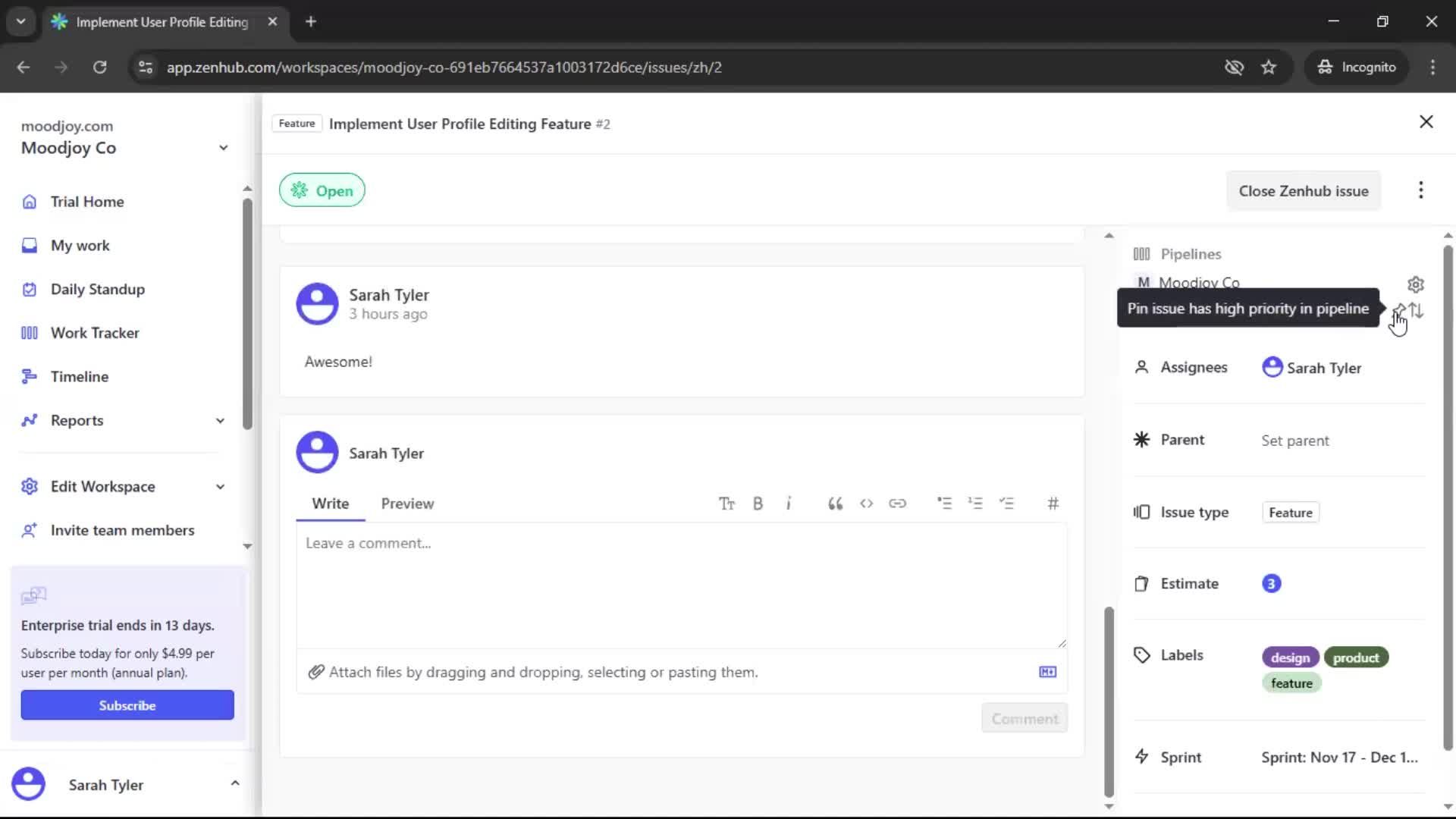Insert a link in the comment editor
This screenshot has height=819, width=1456.
(898, 503)
